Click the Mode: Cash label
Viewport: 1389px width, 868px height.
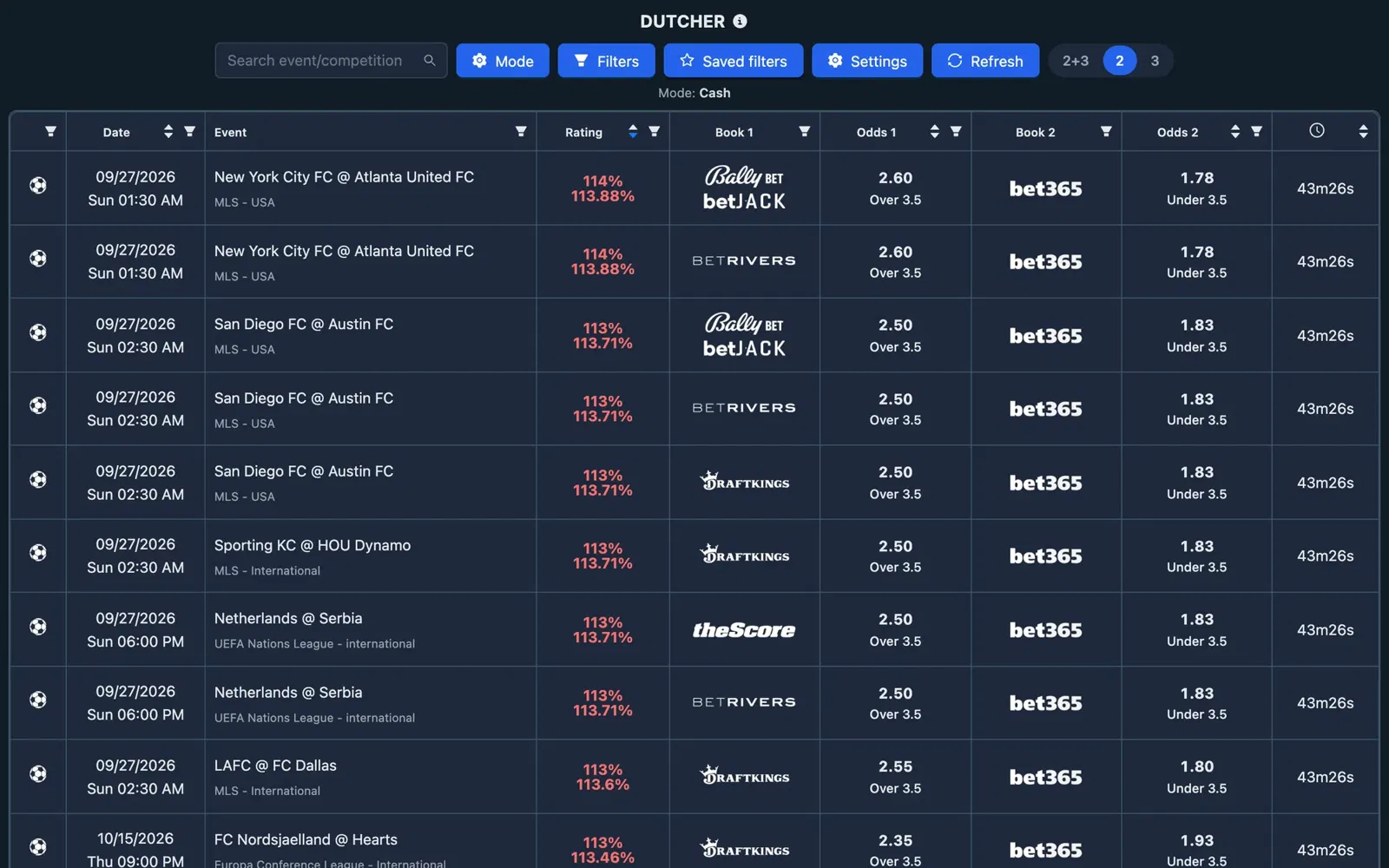694,93
